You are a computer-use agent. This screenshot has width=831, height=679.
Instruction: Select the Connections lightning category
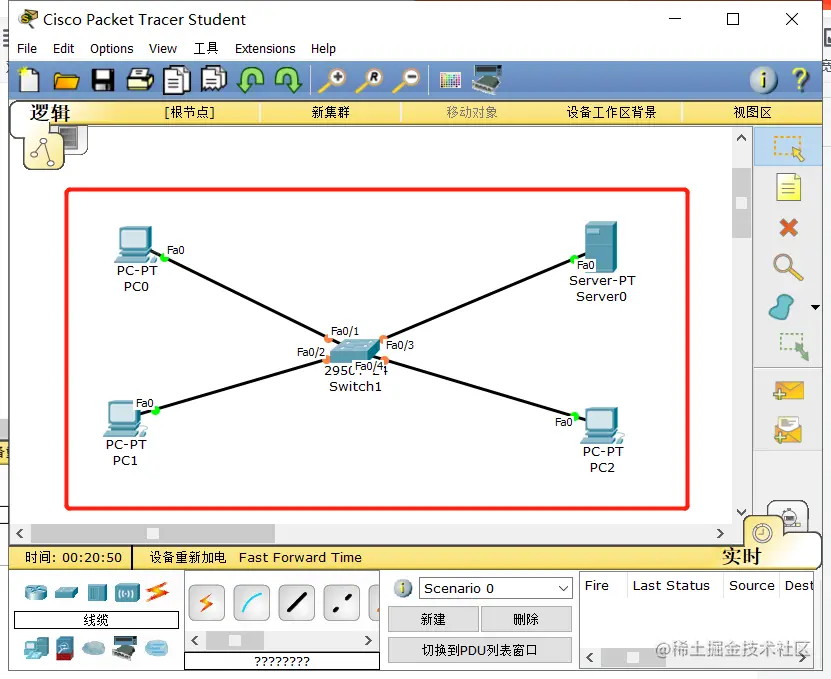coord(157,592)
